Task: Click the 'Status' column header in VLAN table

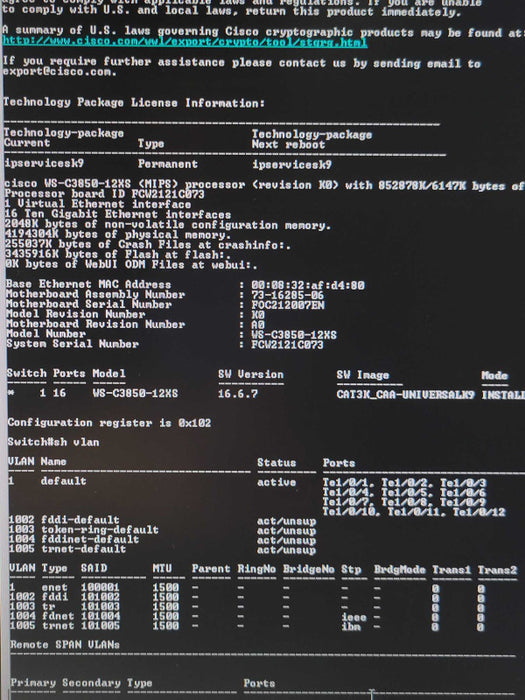Action: 276,462
